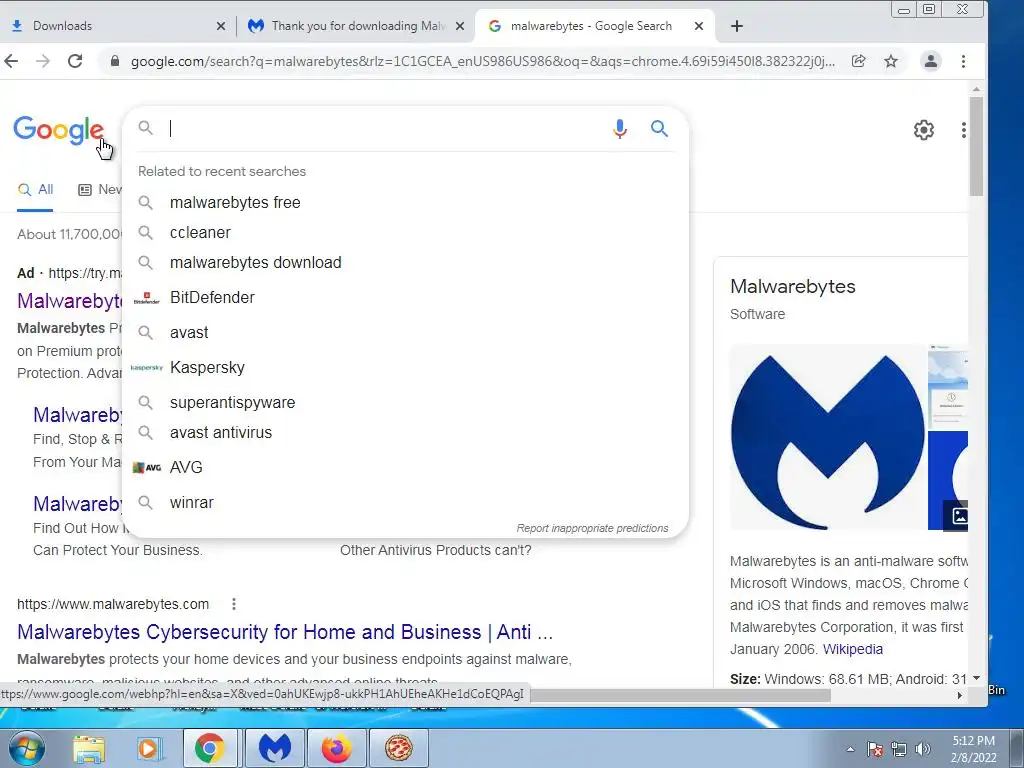Click the Chrome address bar URL
1024x768 pixels.
pos(482,61)
